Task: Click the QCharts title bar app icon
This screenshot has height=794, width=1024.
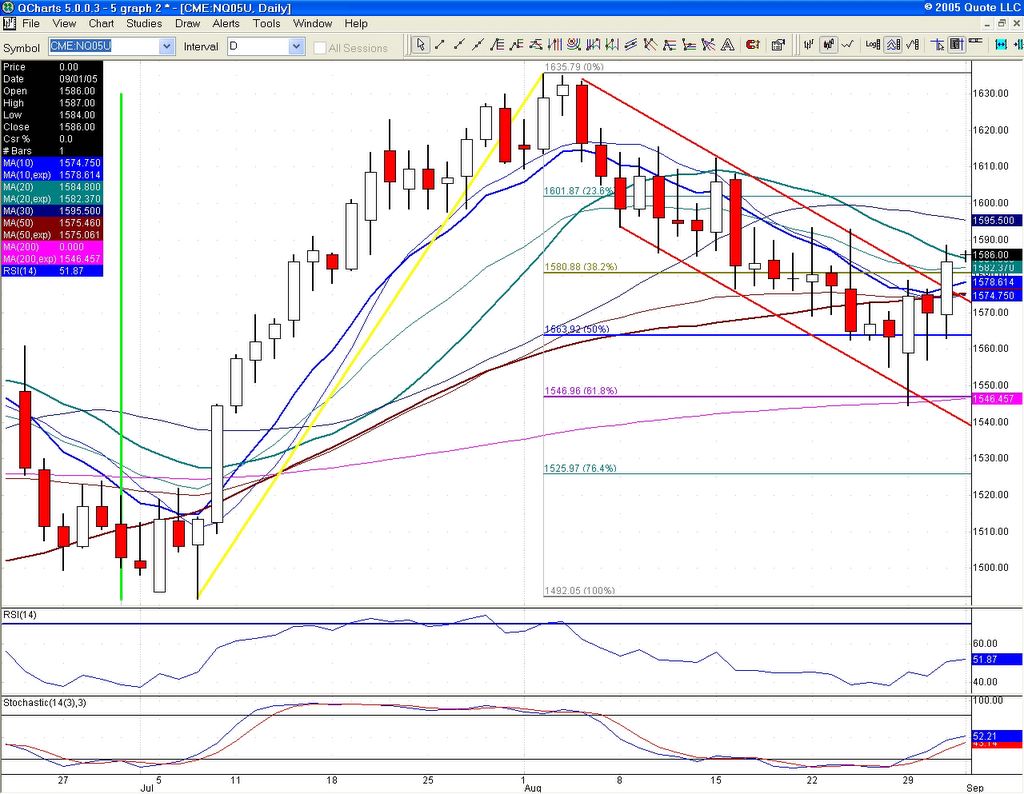Action: pos(8,8)
